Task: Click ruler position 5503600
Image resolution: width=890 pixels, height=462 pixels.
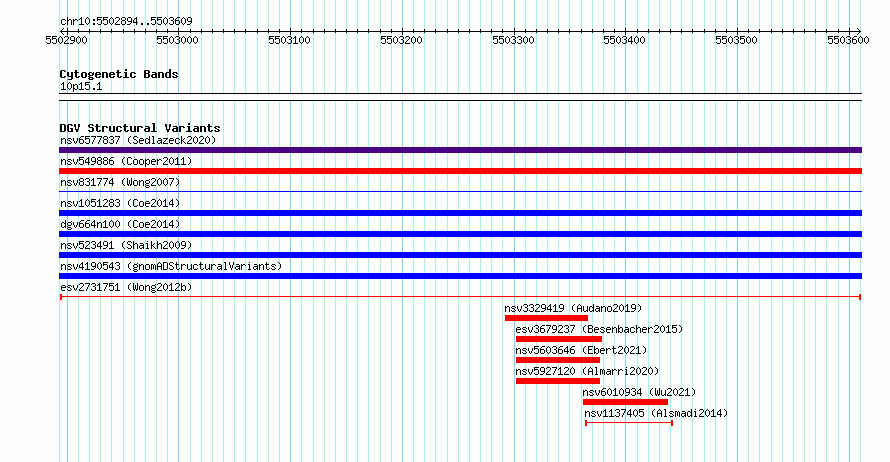Action: click(x=848, y=40)
